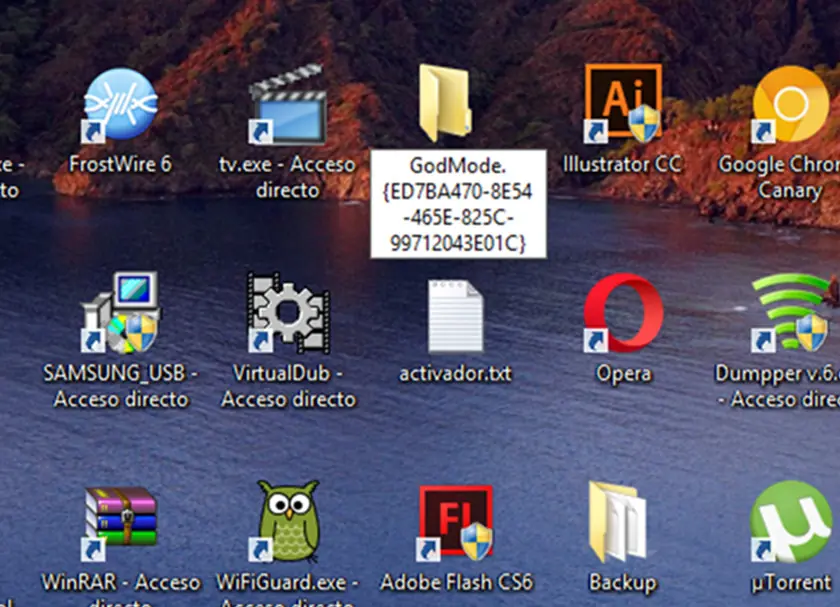Click the 'Google Chrome Canary' label text
840x607 pixels.
pyautogui.click(x=779, y=177)
